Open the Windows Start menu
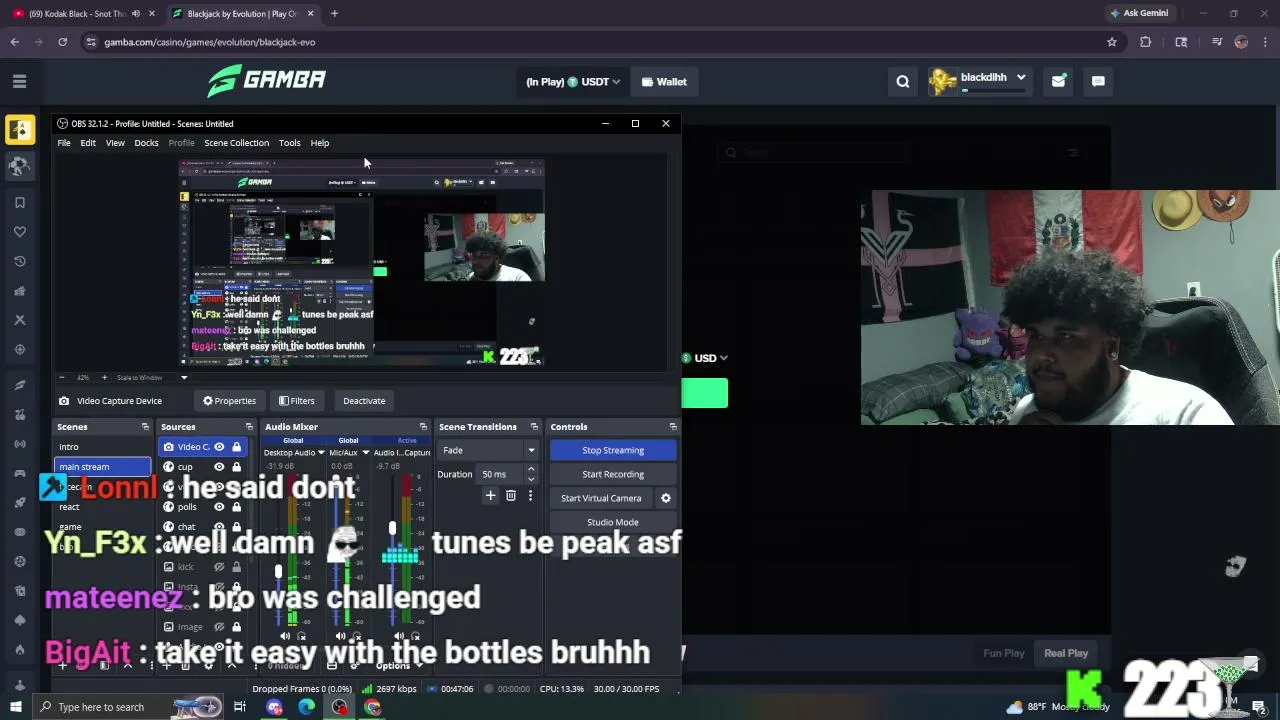The image size is (1280, 720). pyautogui.click(x=16, y=707)
